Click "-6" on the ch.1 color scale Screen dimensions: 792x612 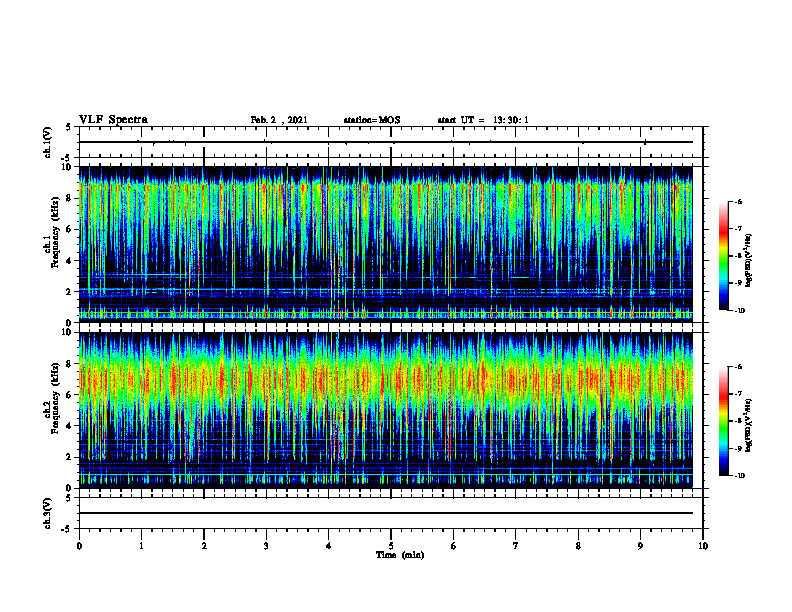tap(738, 201)
